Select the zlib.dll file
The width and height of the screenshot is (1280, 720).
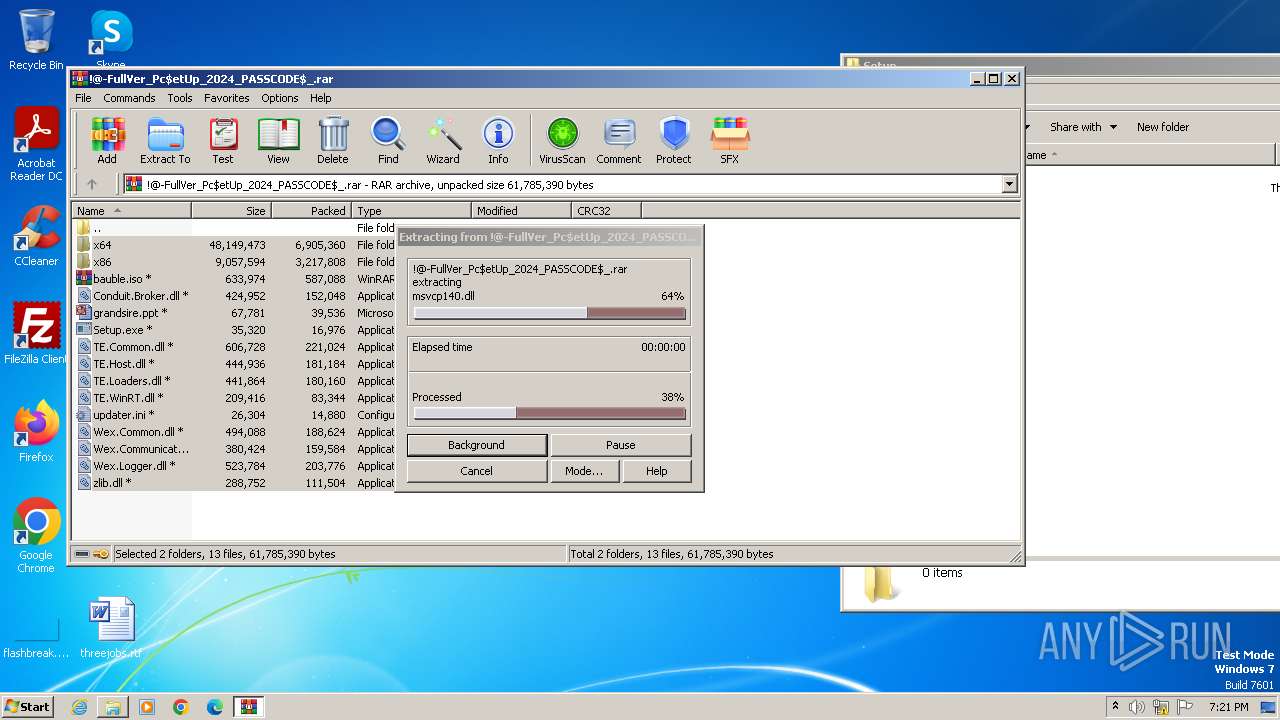point(235,483)
